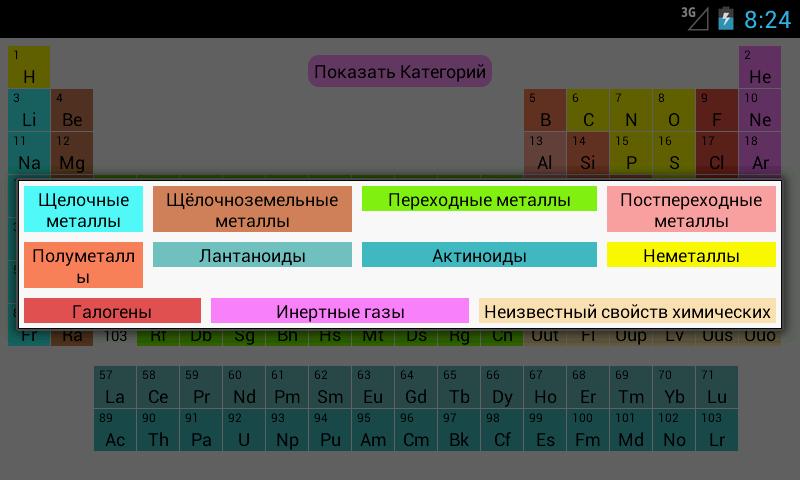Select Holmium (Ho) cell
The height and width of the screenshot is (480, 800).
click(545, 387)
